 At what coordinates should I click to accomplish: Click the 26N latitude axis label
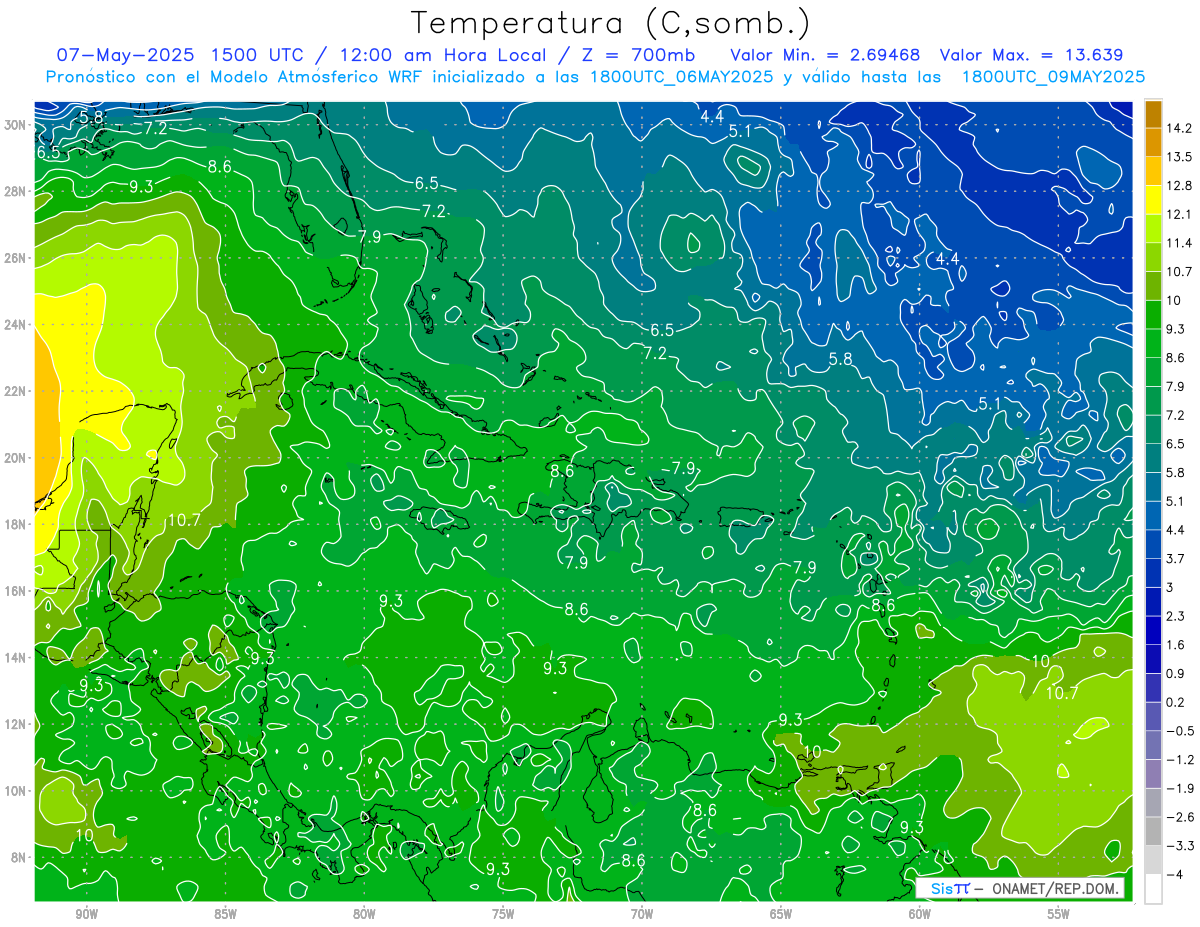pos(17,258)
